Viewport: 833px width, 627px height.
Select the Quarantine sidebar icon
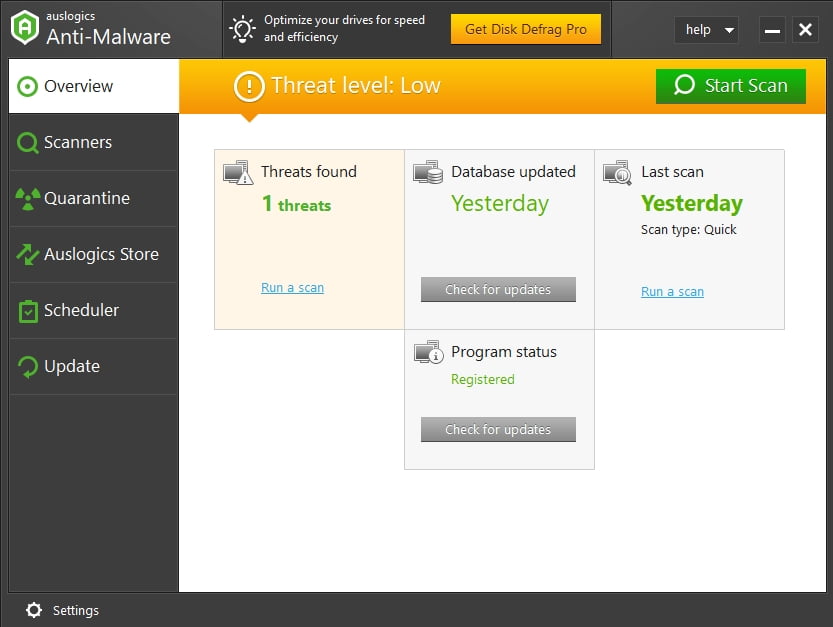coord(28,198)
